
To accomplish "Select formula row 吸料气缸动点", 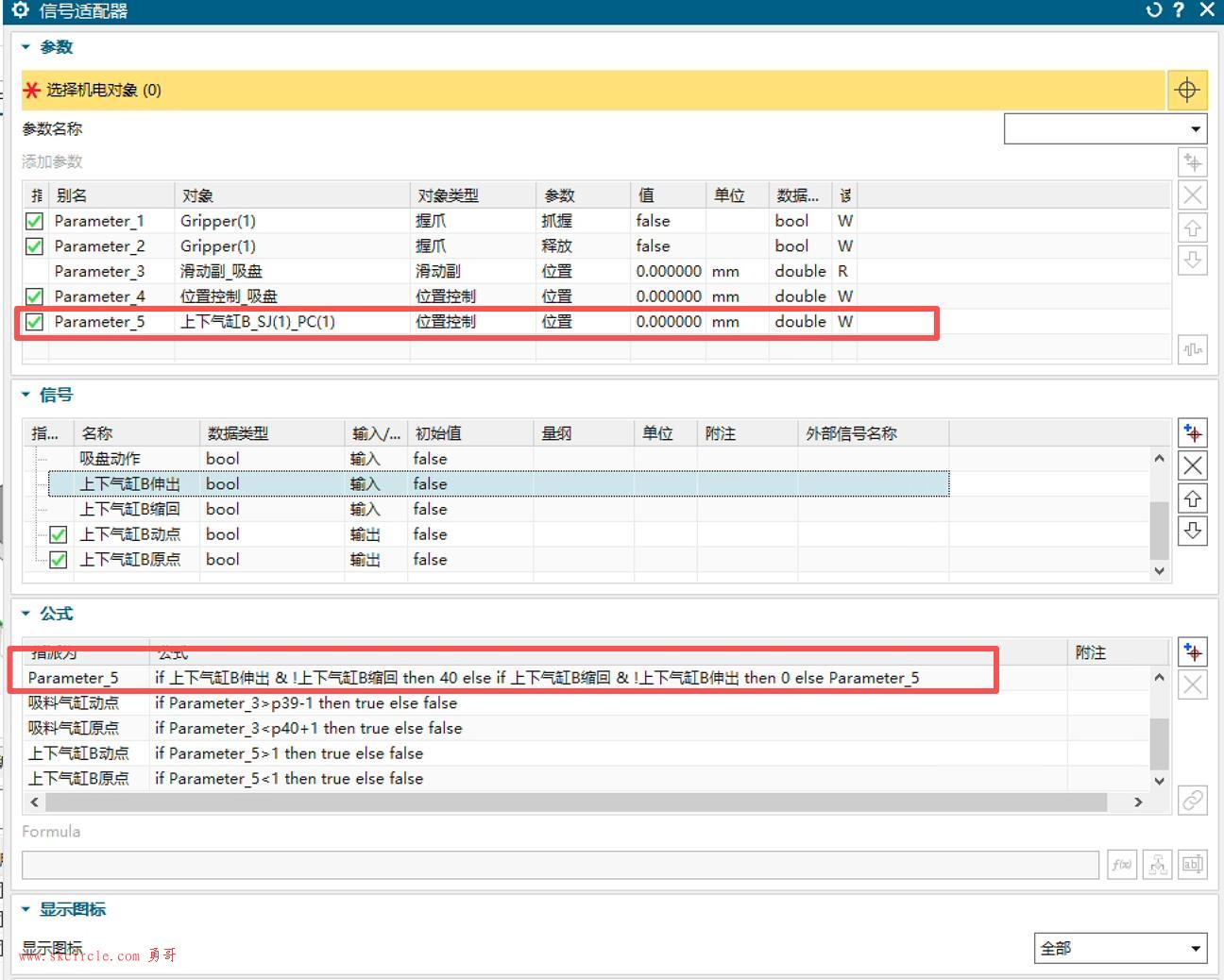I will point(586,703).
